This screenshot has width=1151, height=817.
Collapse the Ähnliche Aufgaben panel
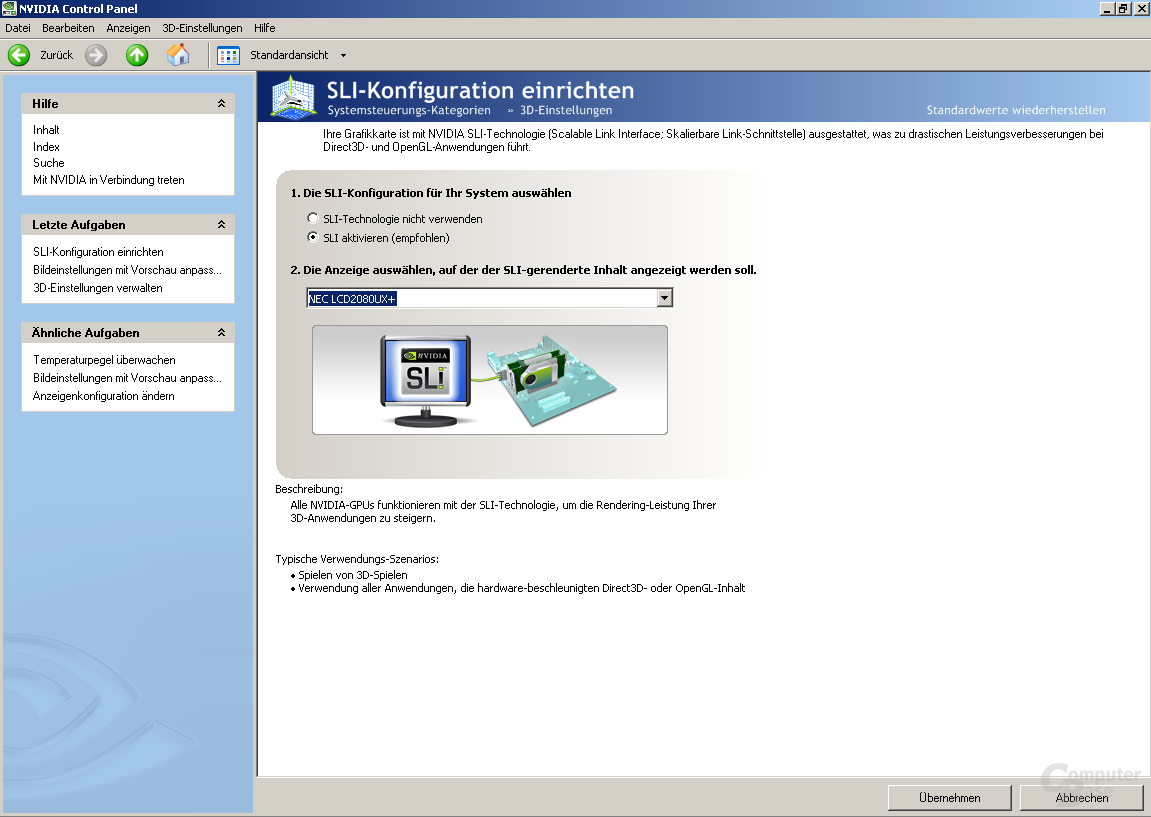221,333
